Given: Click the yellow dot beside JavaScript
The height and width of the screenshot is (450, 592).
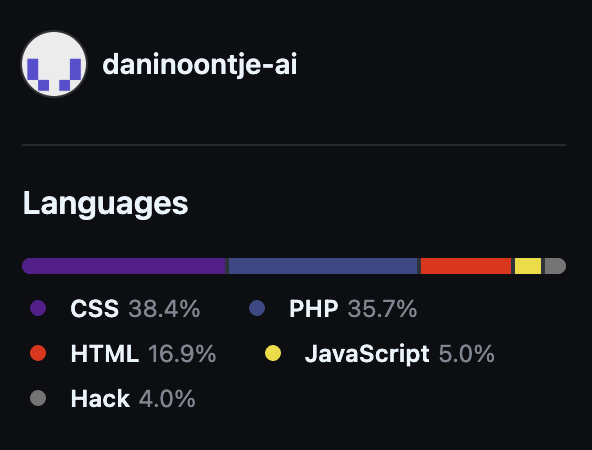Looking at the screenshot, I should pyautogui.click(x=273, y=353).
